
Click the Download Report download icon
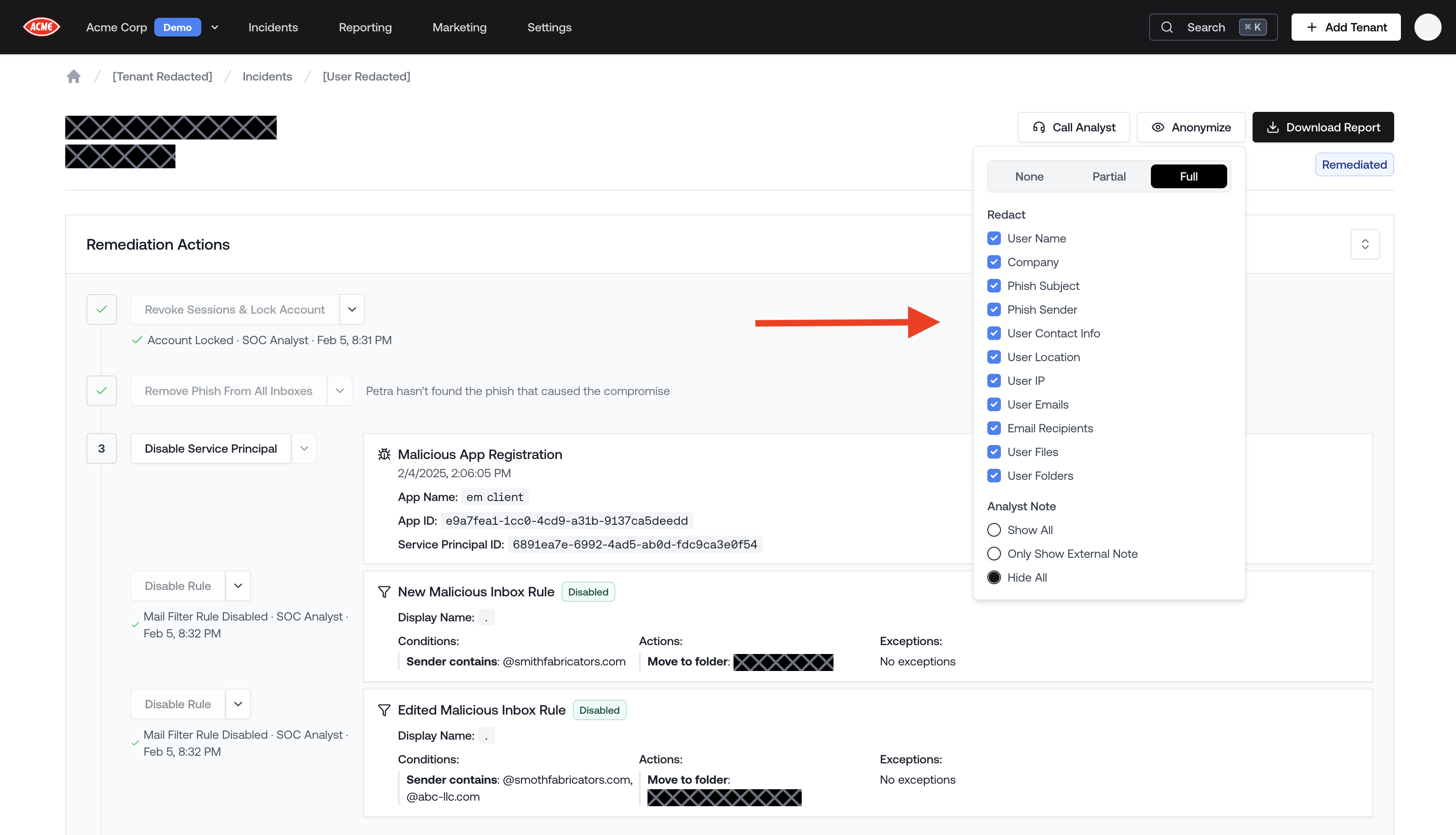pyautogui.click(x=1274, y=127)
